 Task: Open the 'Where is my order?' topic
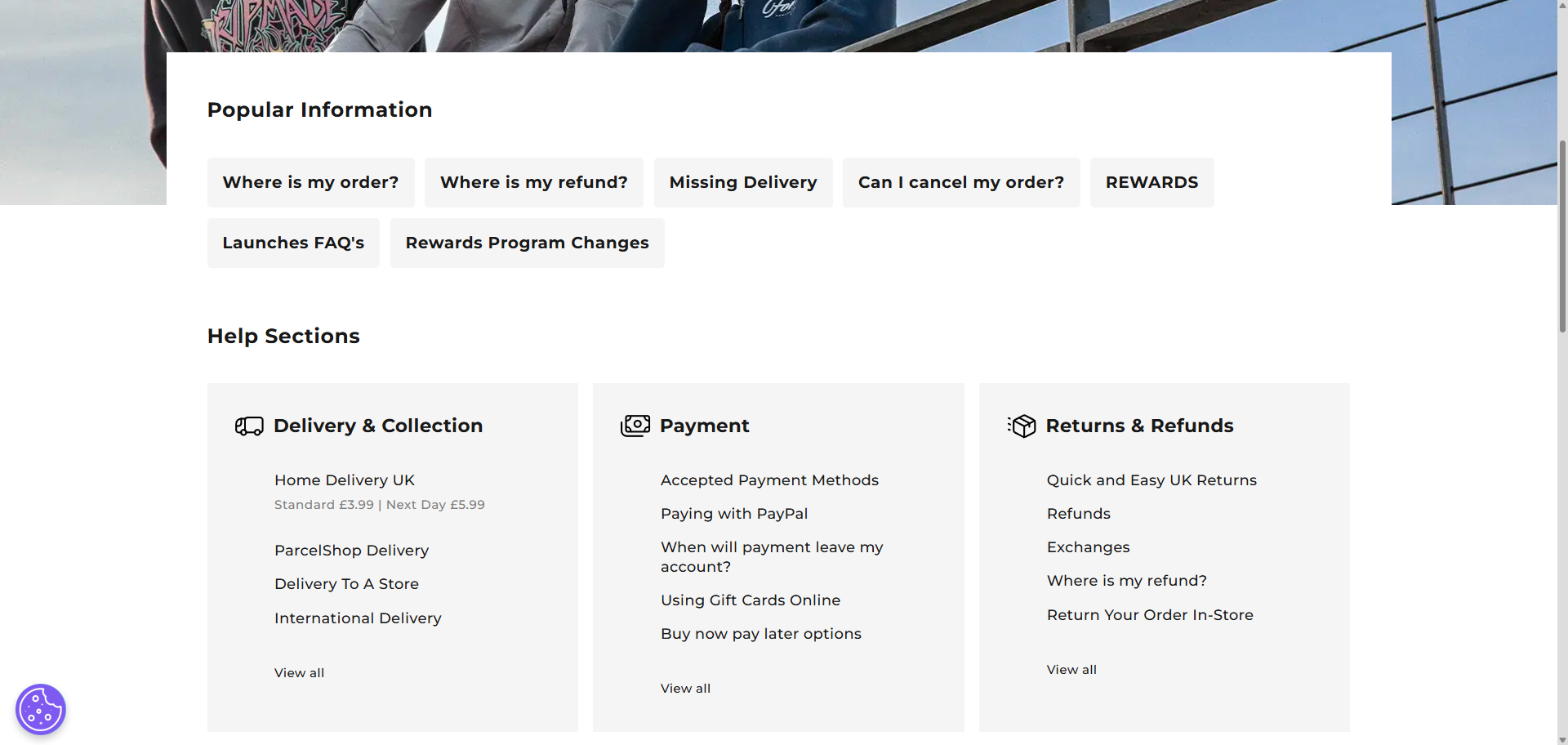(x=310, y=182)
